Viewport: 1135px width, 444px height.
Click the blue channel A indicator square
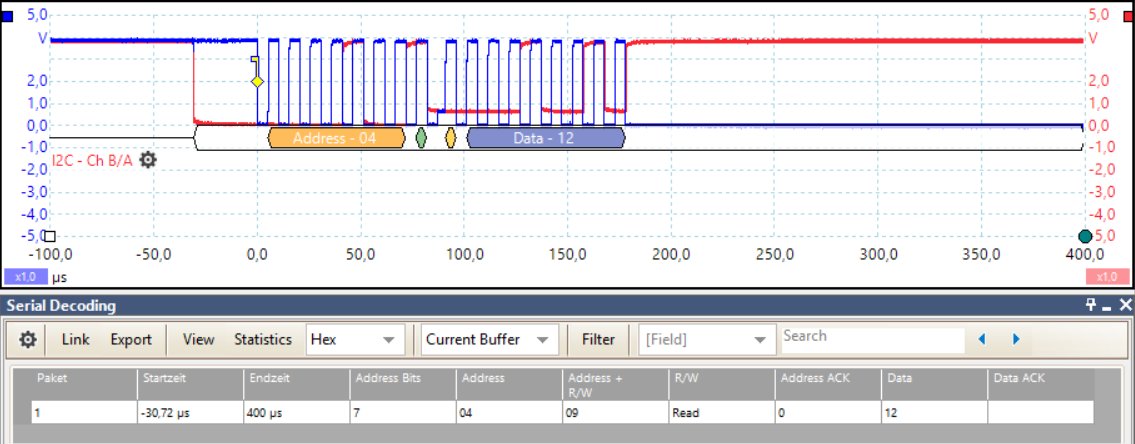click(7, 17)
